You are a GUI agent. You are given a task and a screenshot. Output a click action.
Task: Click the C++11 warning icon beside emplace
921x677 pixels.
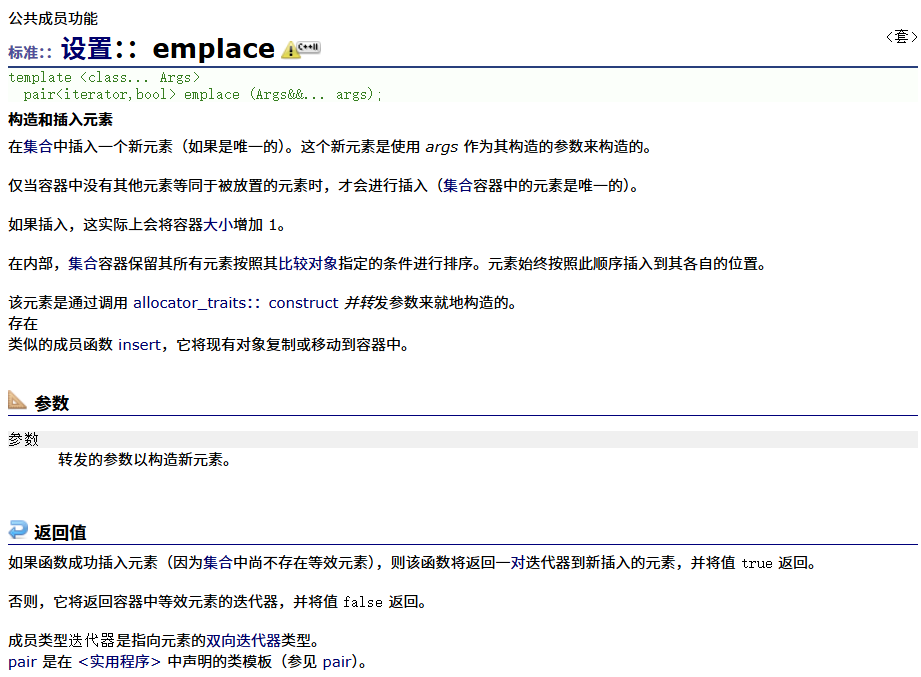point(301,49)
